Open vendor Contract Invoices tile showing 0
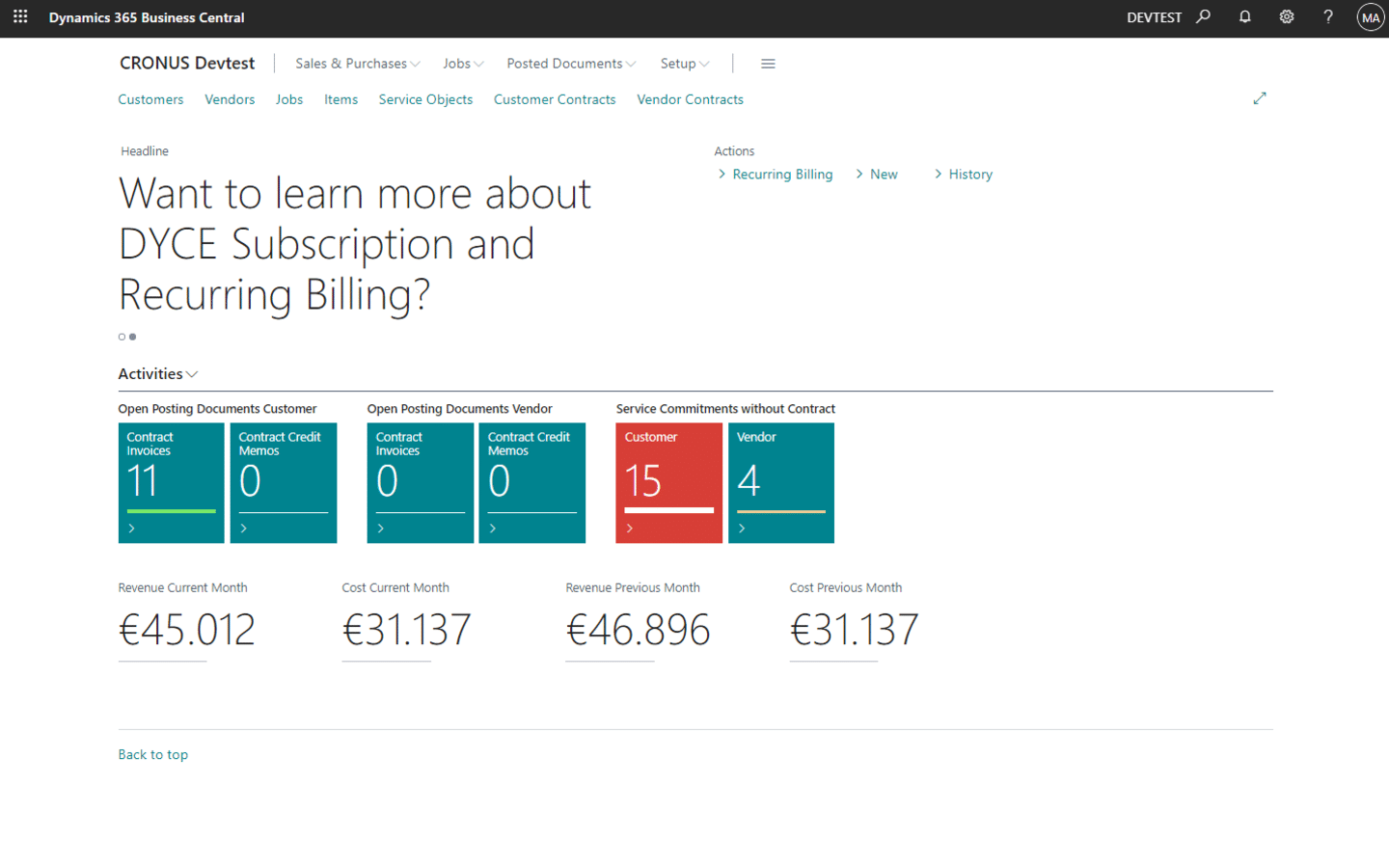Image resolution: width=1389 pixels, height=868 pixels. pyautogui.click(x=421, y=482)
